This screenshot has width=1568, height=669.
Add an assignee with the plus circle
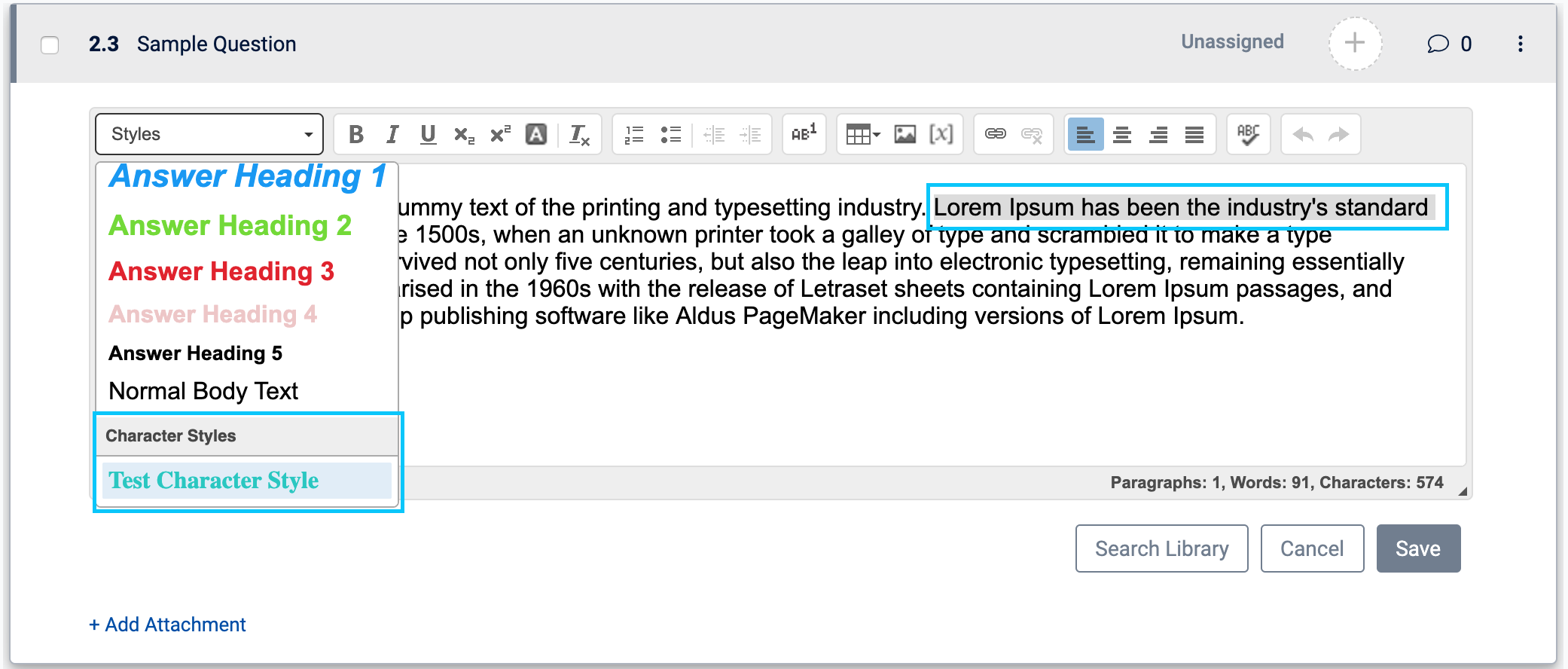[1355, 43]
